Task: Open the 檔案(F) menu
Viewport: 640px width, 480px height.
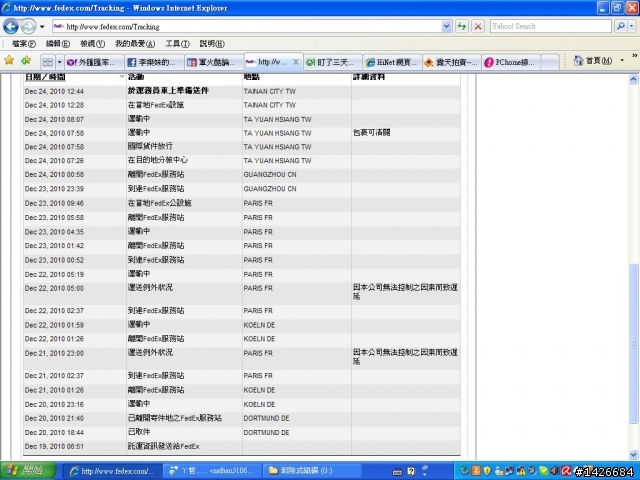Action: (23, 44)
